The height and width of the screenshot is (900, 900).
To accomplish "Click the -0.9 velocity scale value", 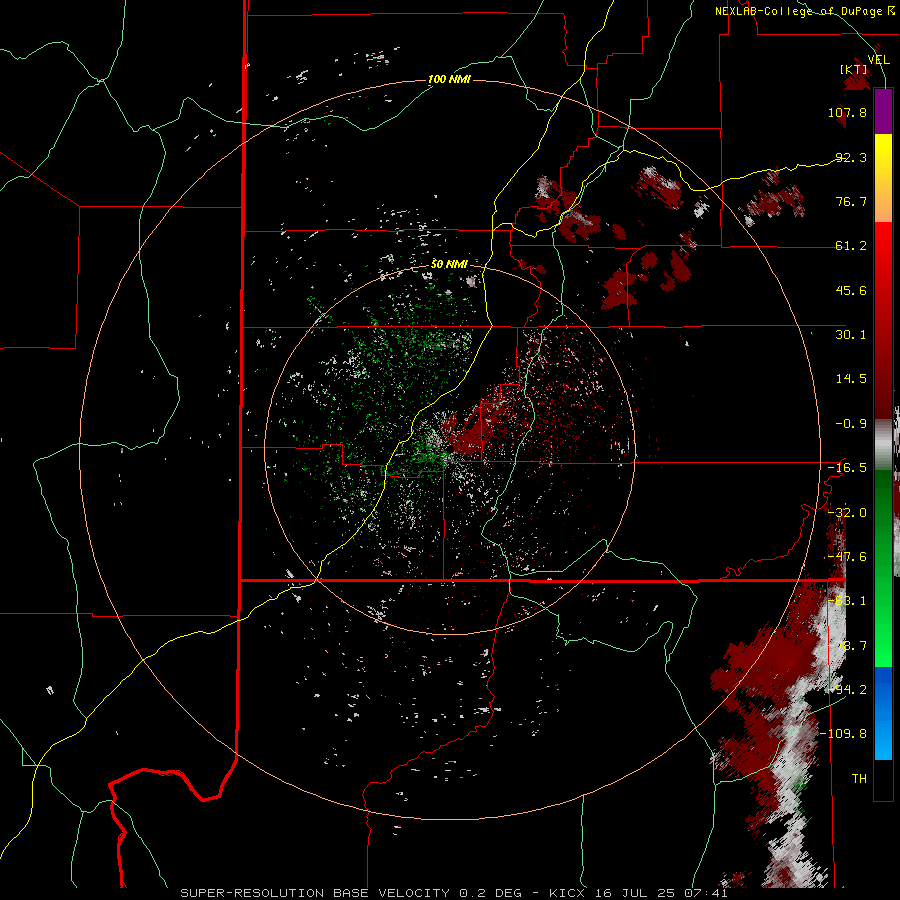I will click(851, 424).
